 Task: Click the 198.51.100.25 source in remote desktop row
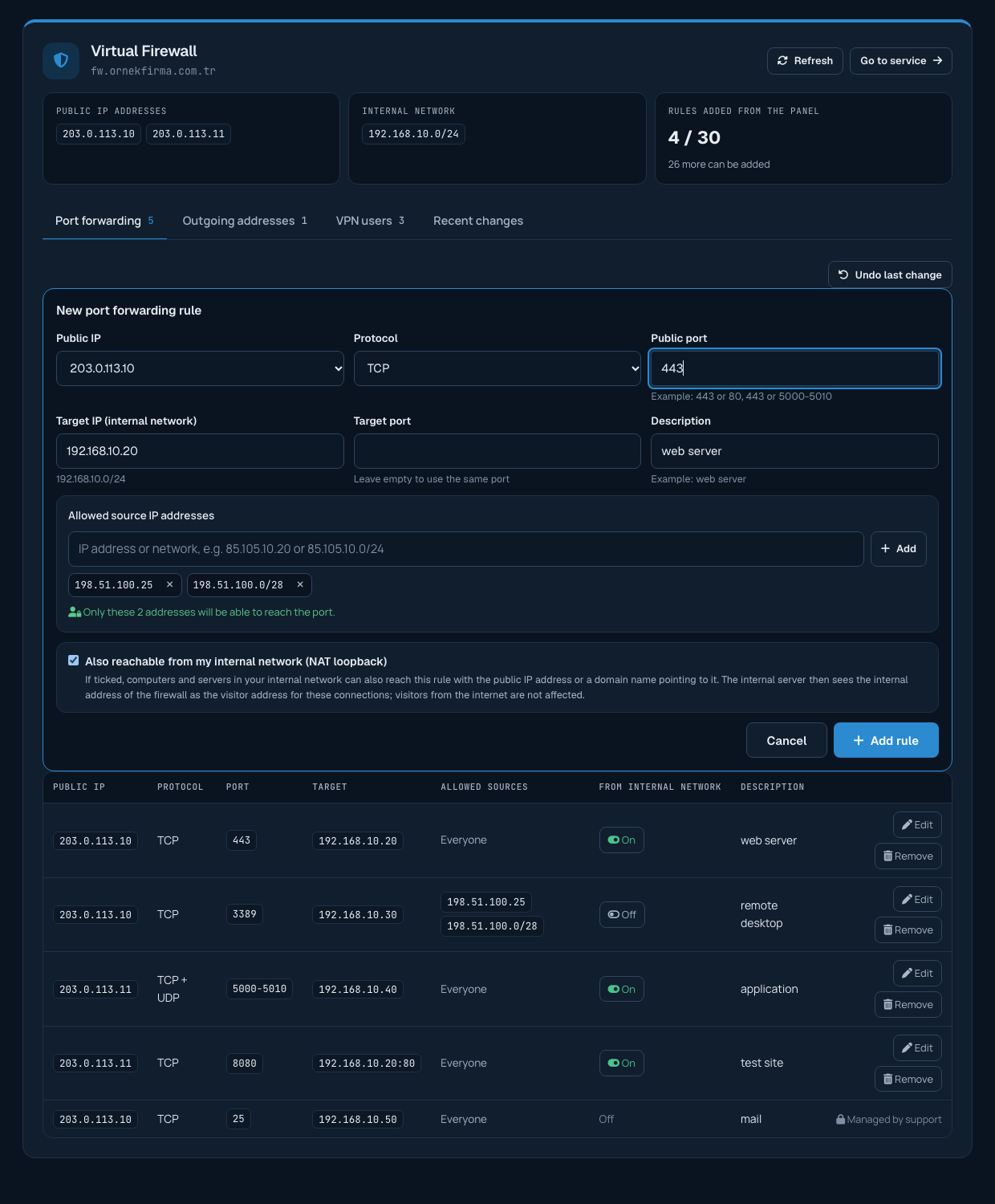pos(486,902)
